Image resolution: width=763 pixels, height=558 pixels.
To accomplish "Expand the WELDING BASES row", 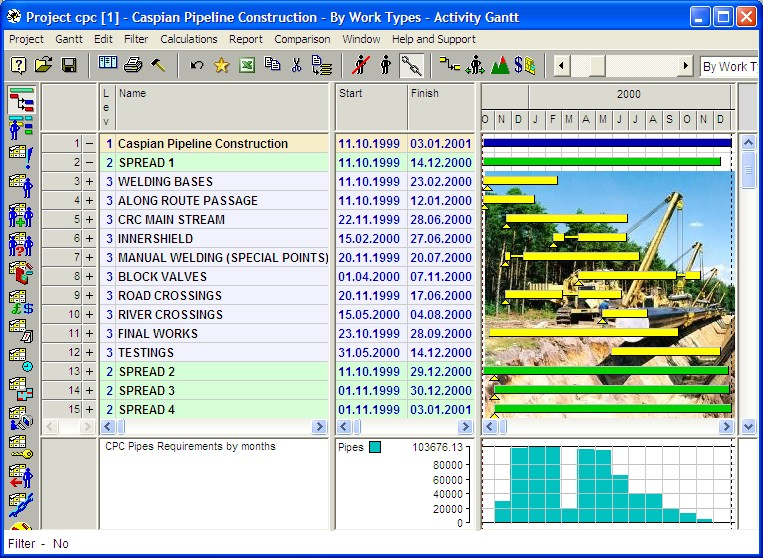I will point(90,181).
